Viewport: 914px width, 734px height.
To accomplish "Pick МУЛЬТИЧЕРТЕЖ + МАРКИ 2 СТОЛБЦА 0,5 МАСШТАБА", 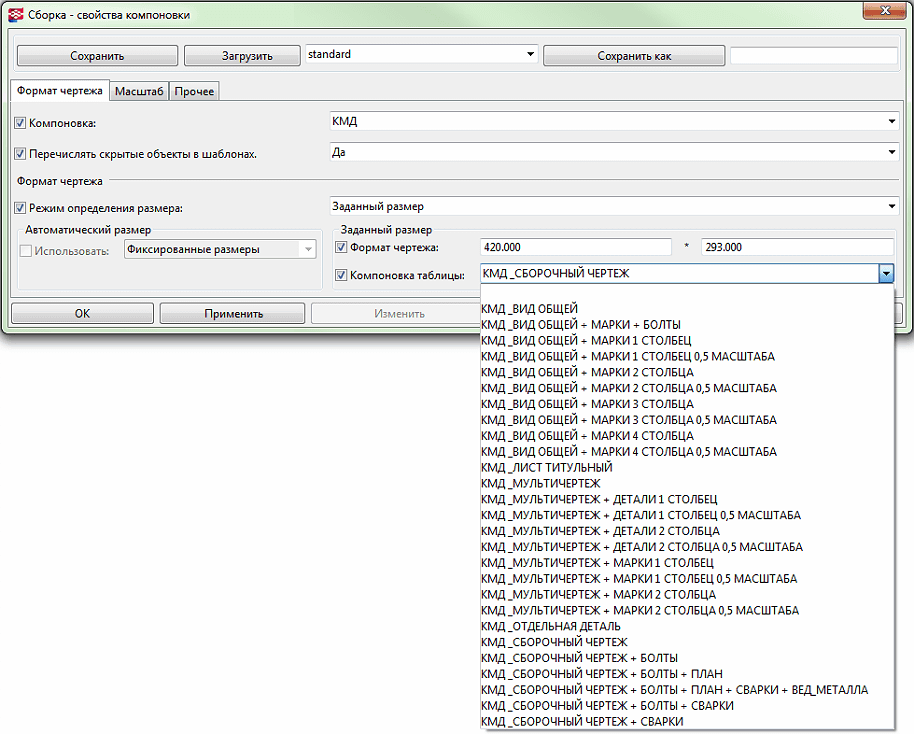I will pos(687,610).
